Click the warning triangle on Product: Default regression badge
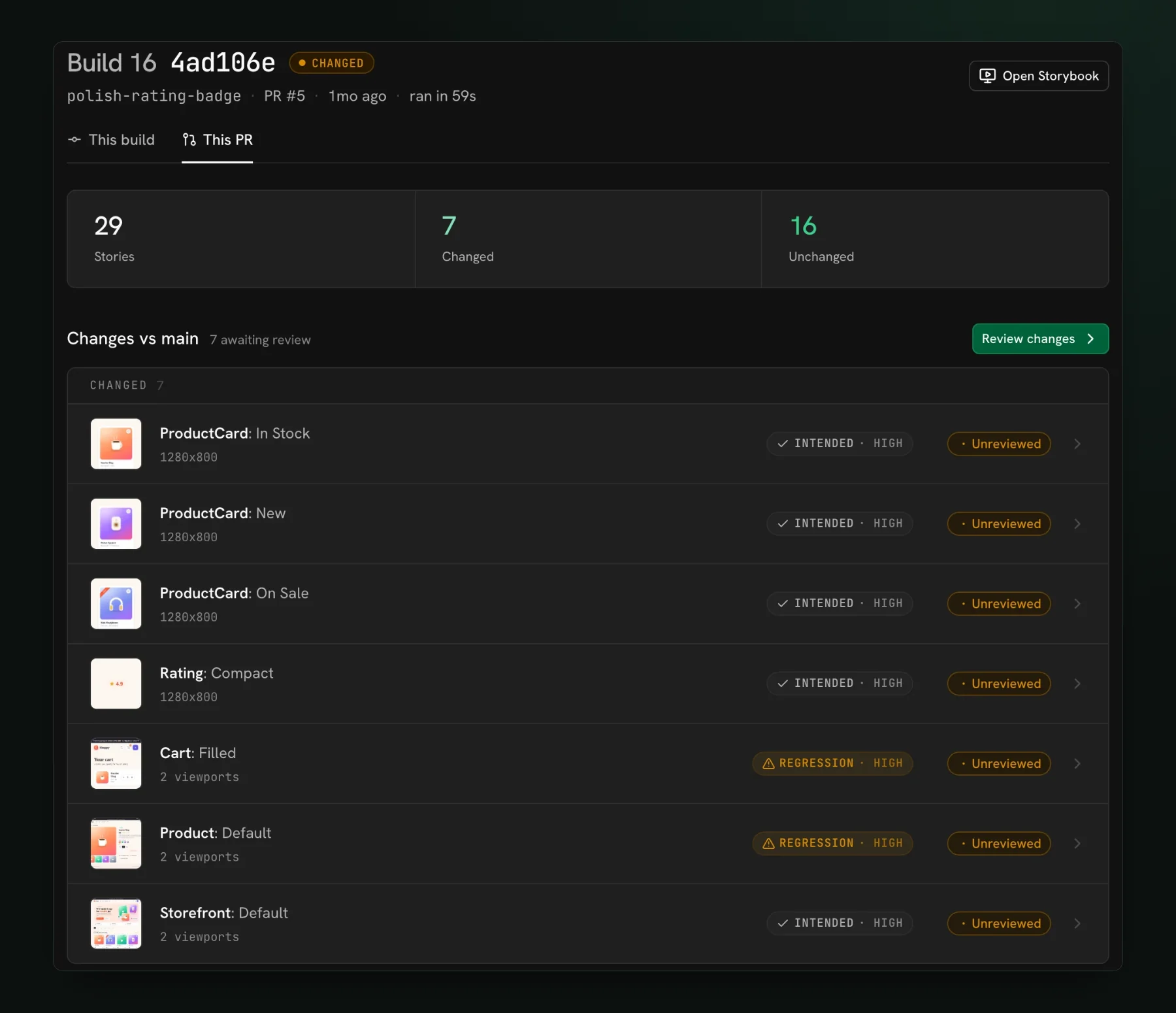The width and height of the screenshot is (1176, 1013). pyautogui.click(x=768, y=843)
